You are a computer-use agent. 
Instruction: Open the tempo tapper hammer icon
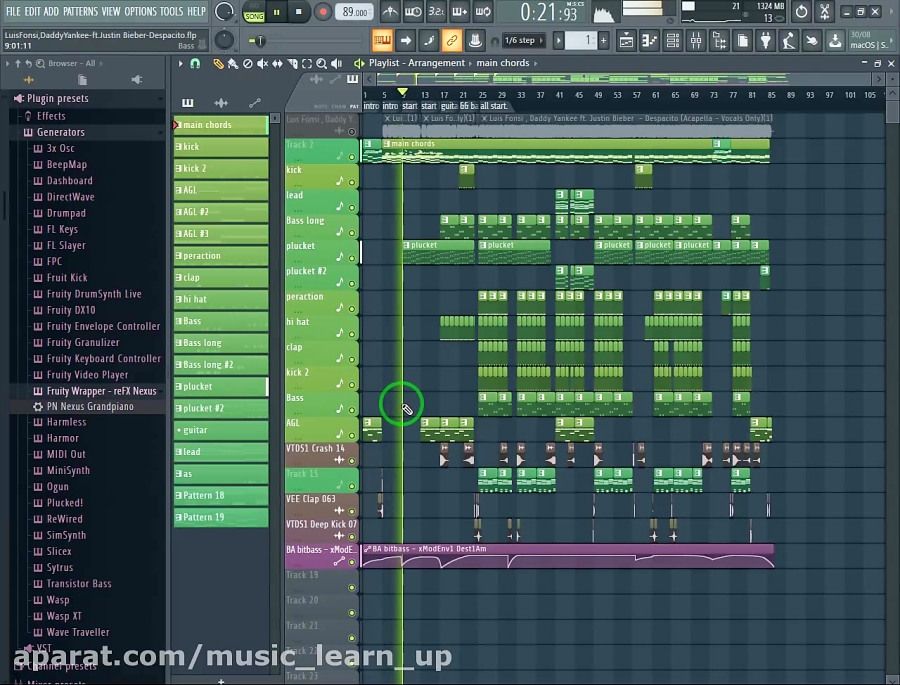(x=789, y=41)
